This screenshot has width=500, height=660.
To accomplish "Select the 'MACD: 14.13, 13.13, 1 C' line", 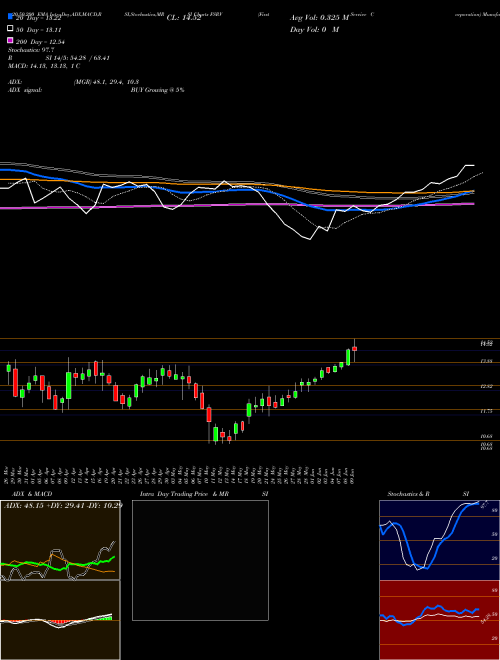I will tap(44, 66).
